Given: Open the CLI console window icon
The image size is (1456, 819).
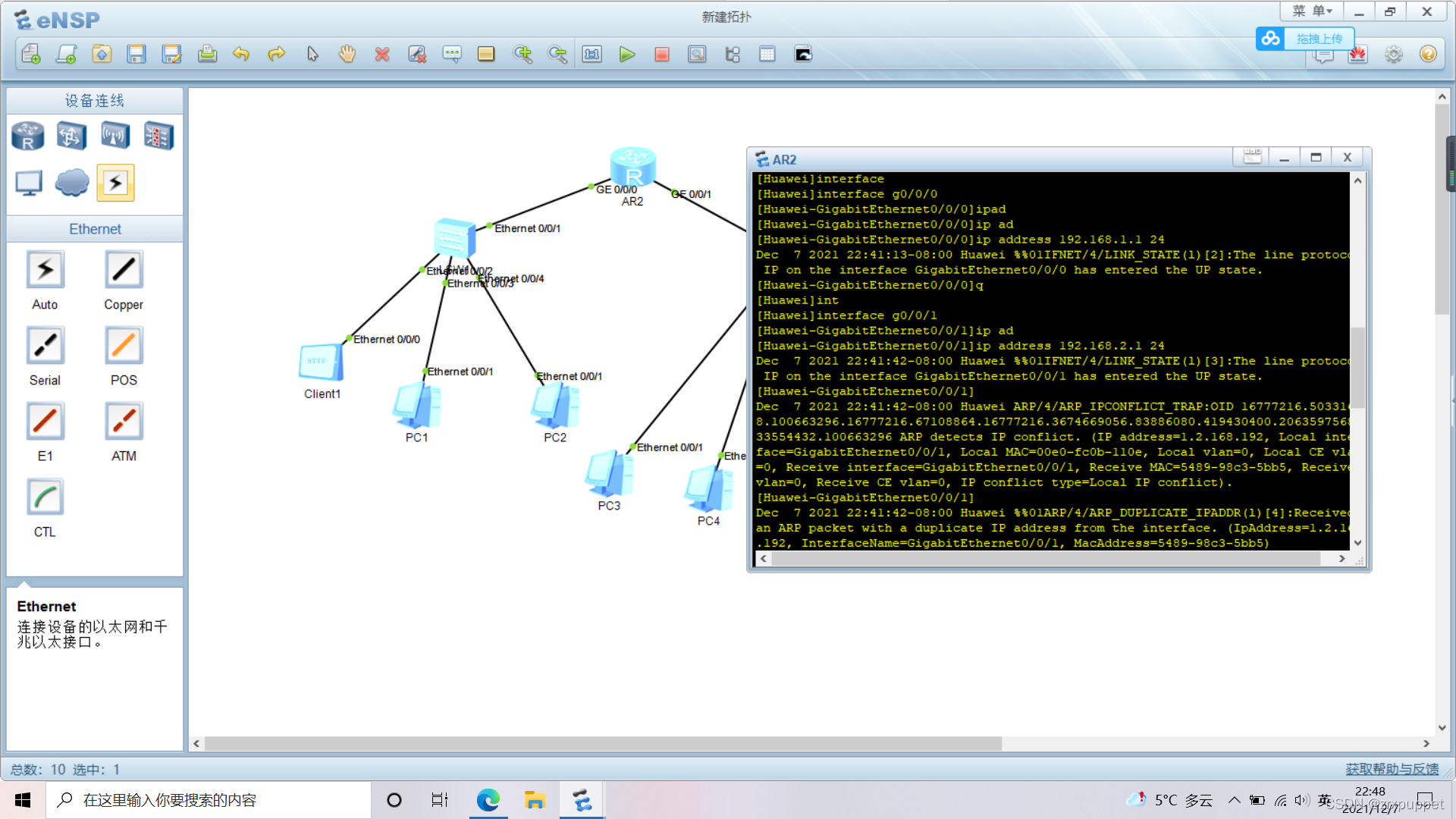Looking at the screenshot, I should 803,54.
